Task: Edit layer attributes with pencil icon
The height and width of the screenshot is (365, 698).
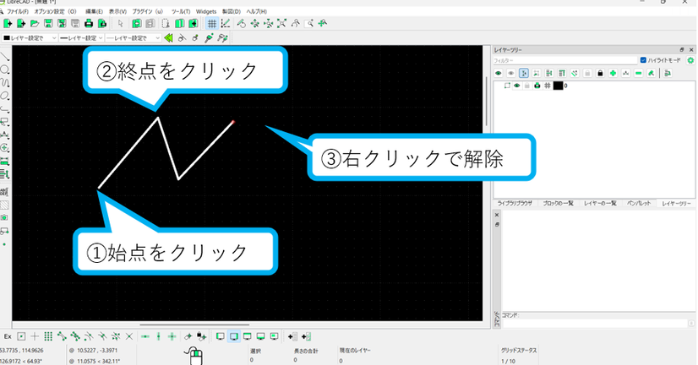Action: [x=651, y=73]
